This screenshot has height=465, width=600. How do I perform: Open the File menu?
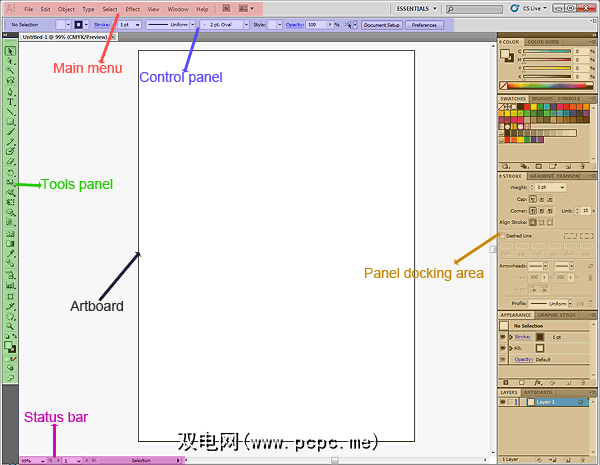point(28,9)
